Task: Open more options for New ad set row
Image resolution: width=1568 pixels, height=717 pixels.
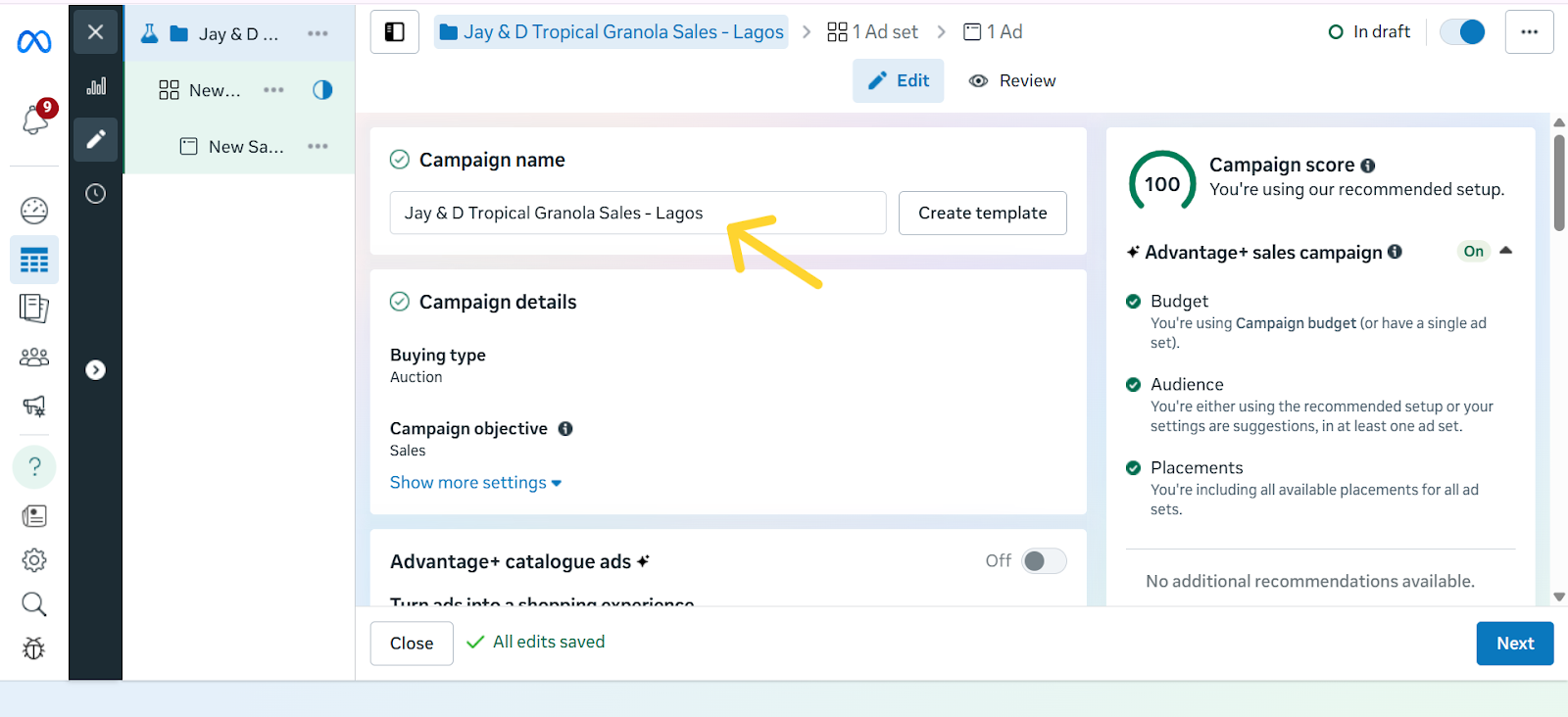Action: tap(273, 90)
